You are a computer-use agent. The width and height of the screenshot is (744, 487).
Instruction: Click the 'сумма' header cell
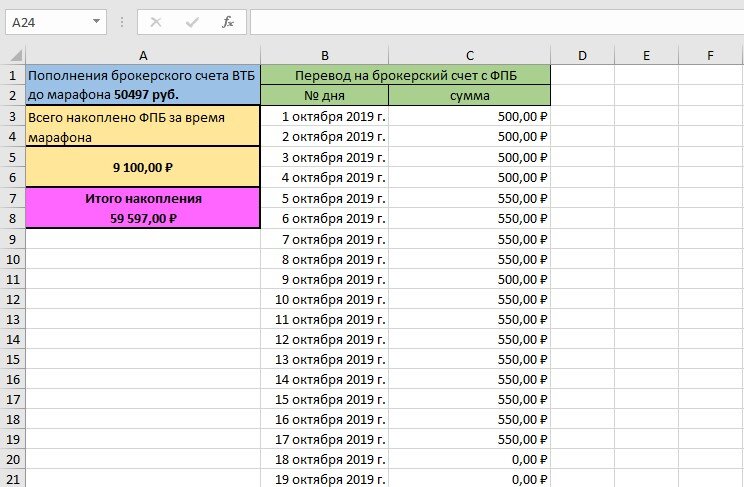click(x=470, y=95)
